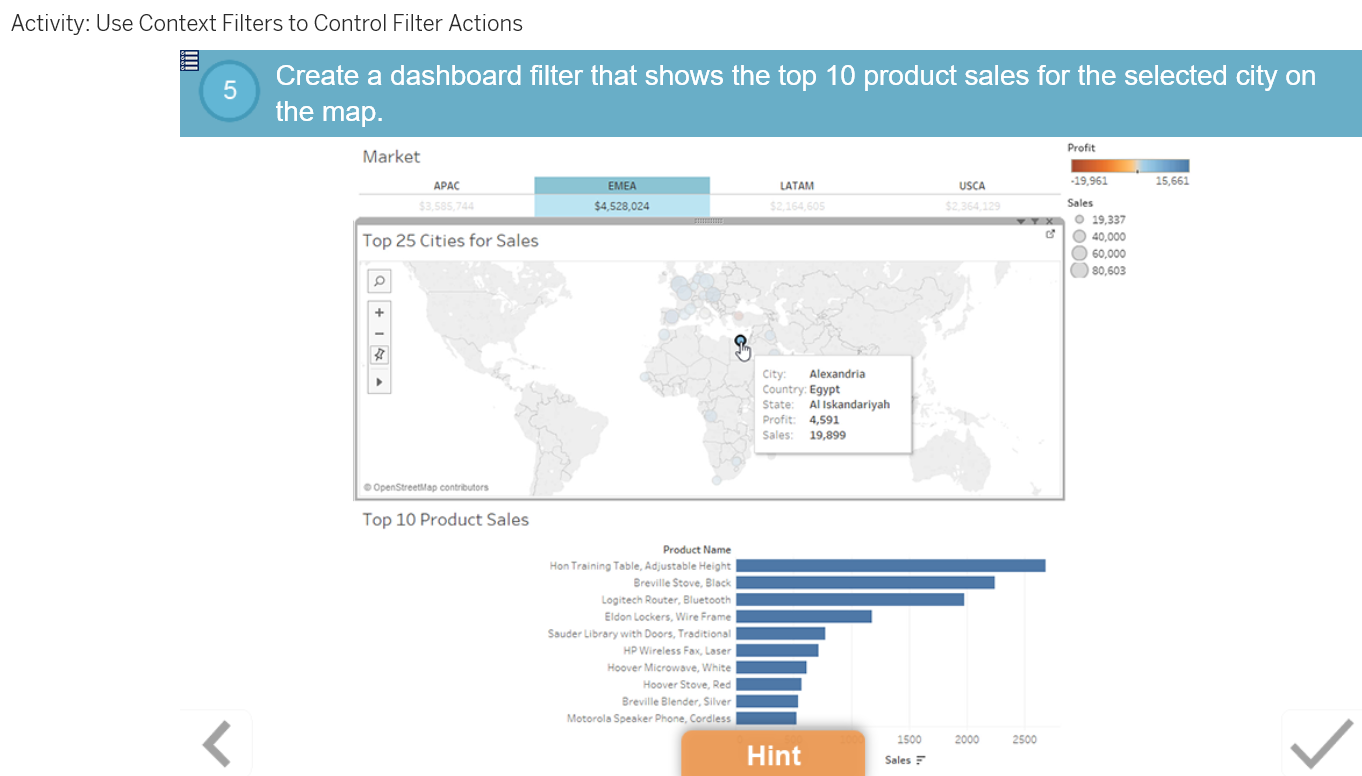Click the OpenStreetMap contributors attribution
The height and width of the screenshot is (776, 1362).
click(426, 488)
